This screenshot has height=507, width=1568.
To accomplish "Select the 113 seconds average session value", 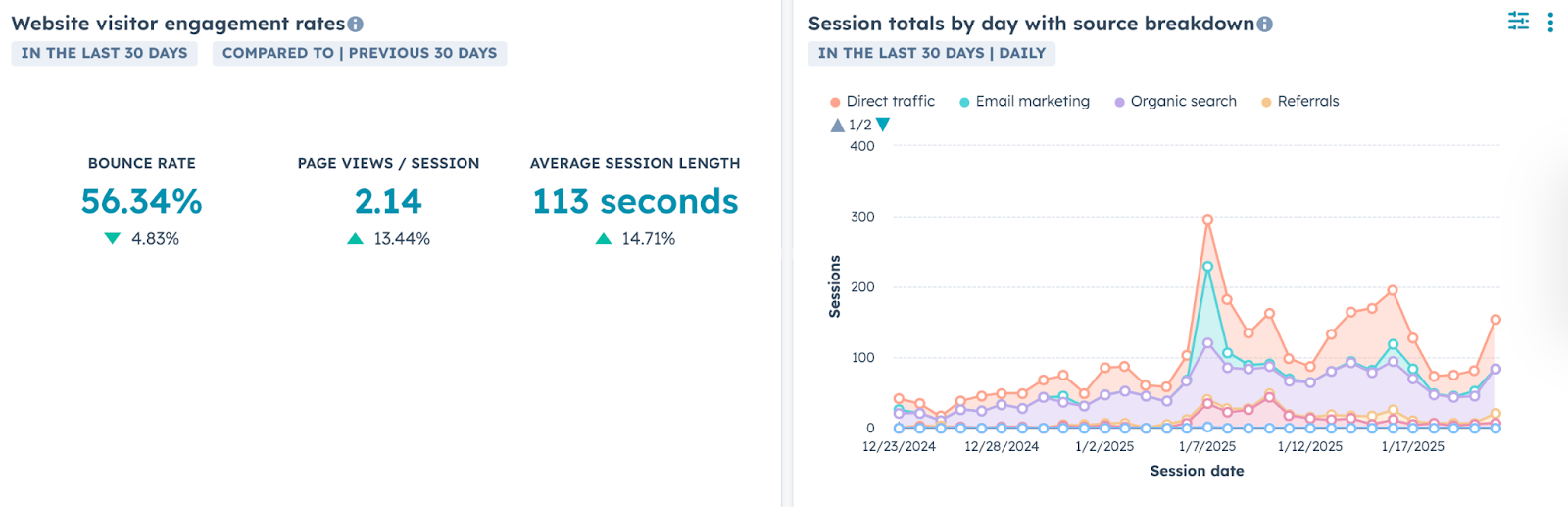I will [x=635, y=202].
